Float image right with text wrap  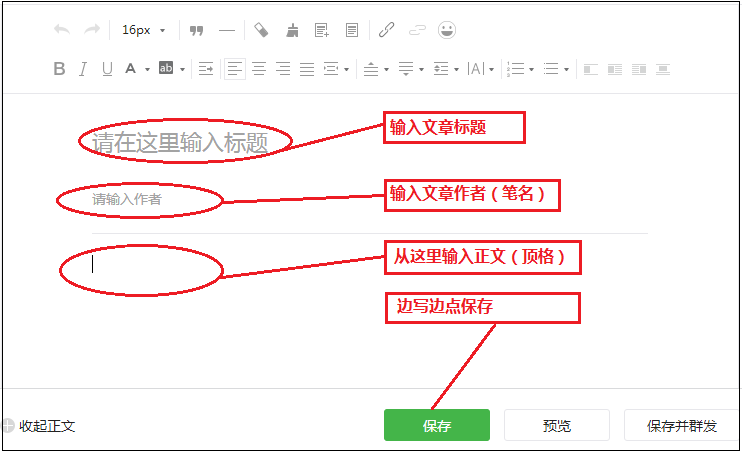point(639,70)
